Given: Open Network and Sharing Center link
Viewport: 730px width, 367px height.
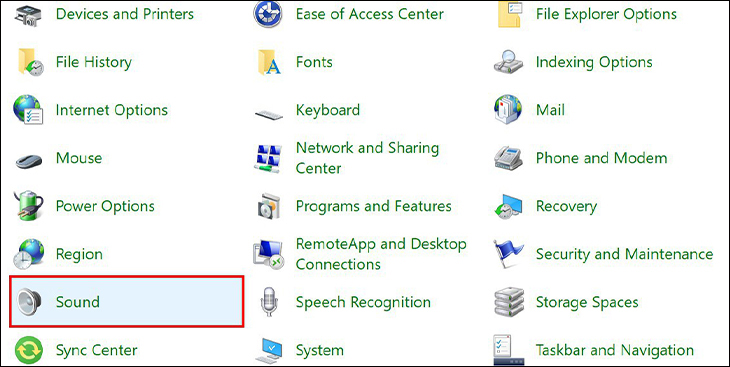Looking at the screenshot, I should (367, 158).
